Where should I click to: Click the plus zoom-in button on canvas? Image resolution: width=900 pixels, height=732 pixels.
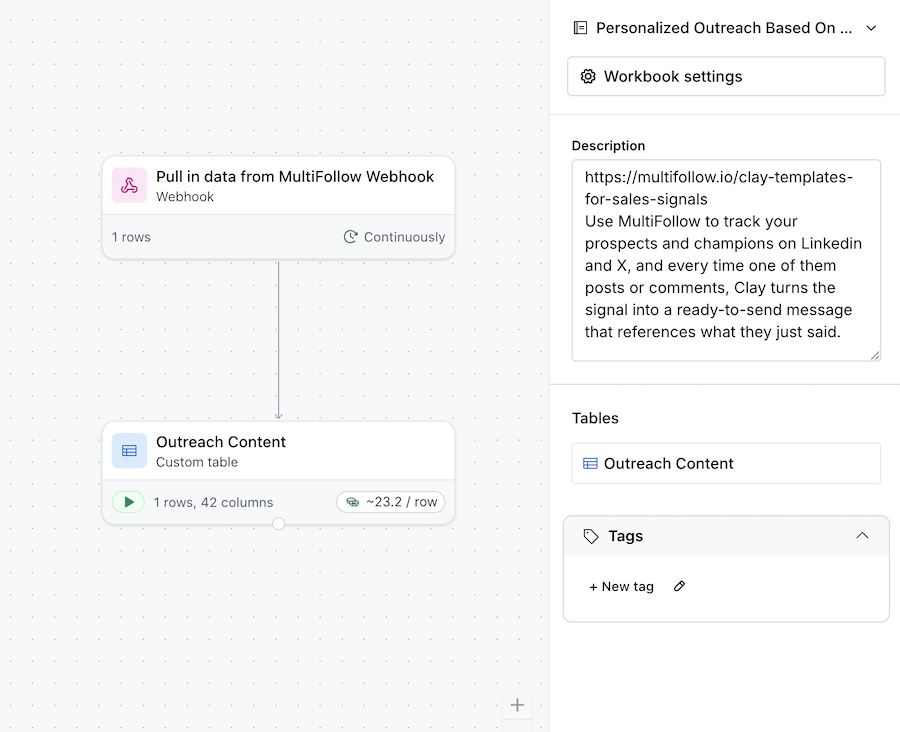pyautogui.click(x=517, y=705)
